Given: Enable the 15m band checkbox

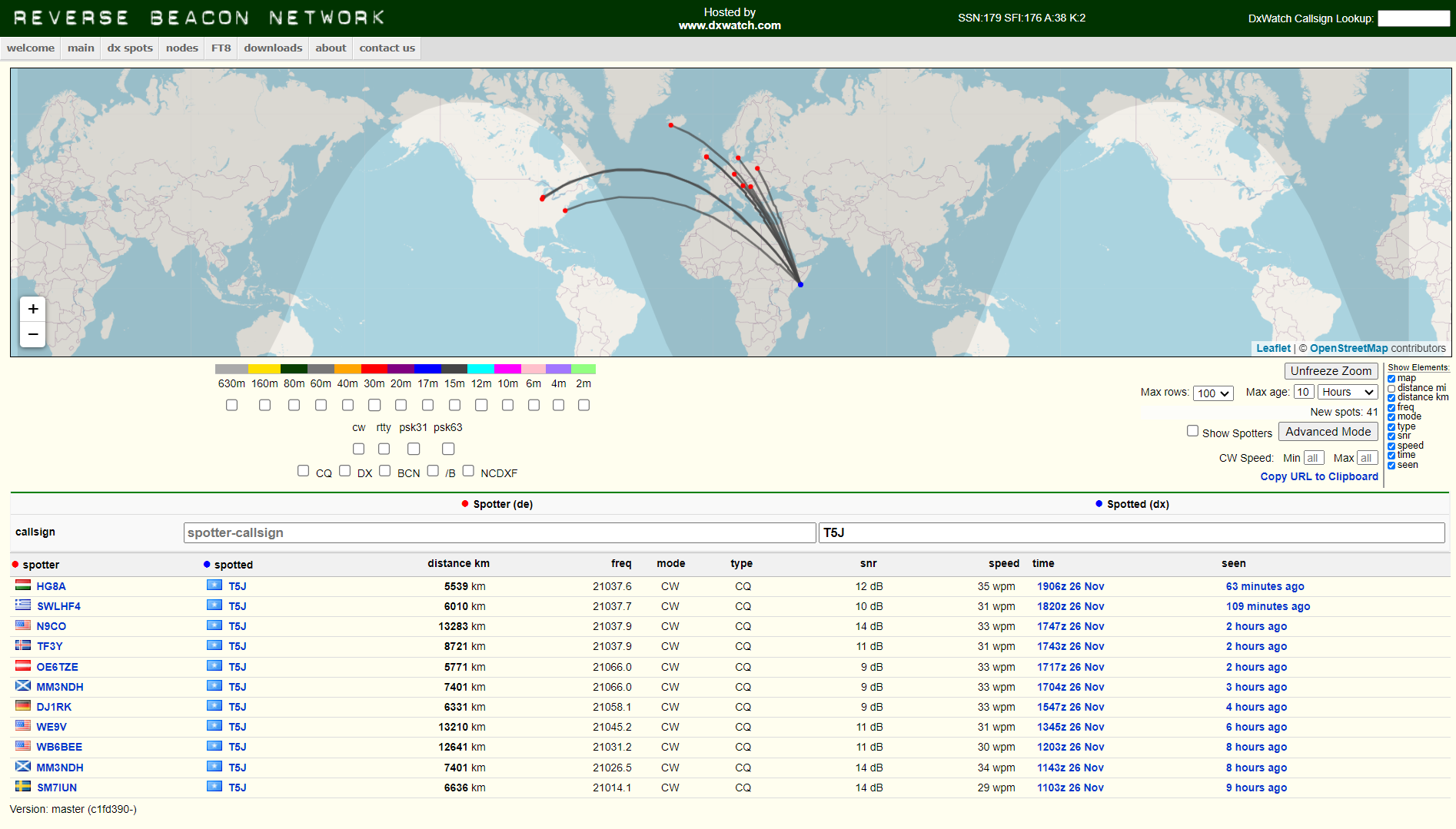Looking at the screenshot, I should 454,405.
